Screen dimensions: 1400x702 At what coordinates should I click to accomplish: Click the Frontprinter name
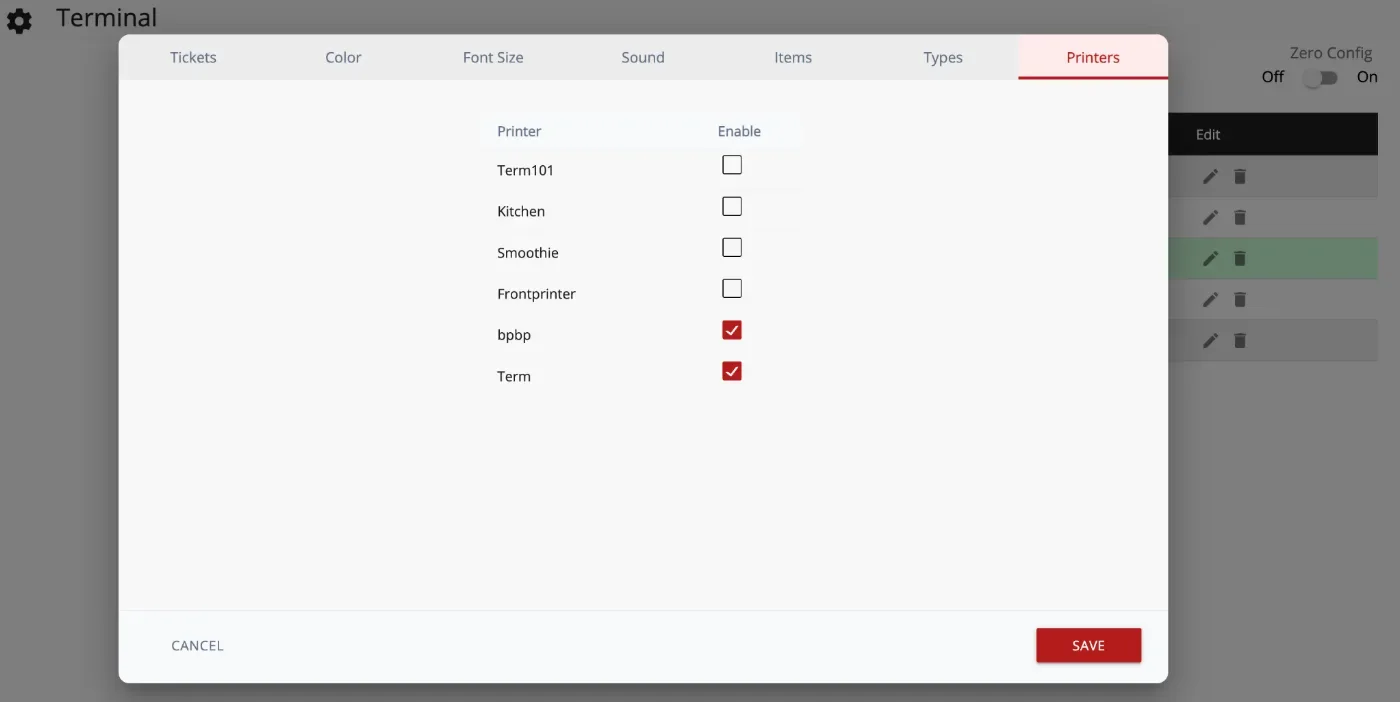pos(536,294)
